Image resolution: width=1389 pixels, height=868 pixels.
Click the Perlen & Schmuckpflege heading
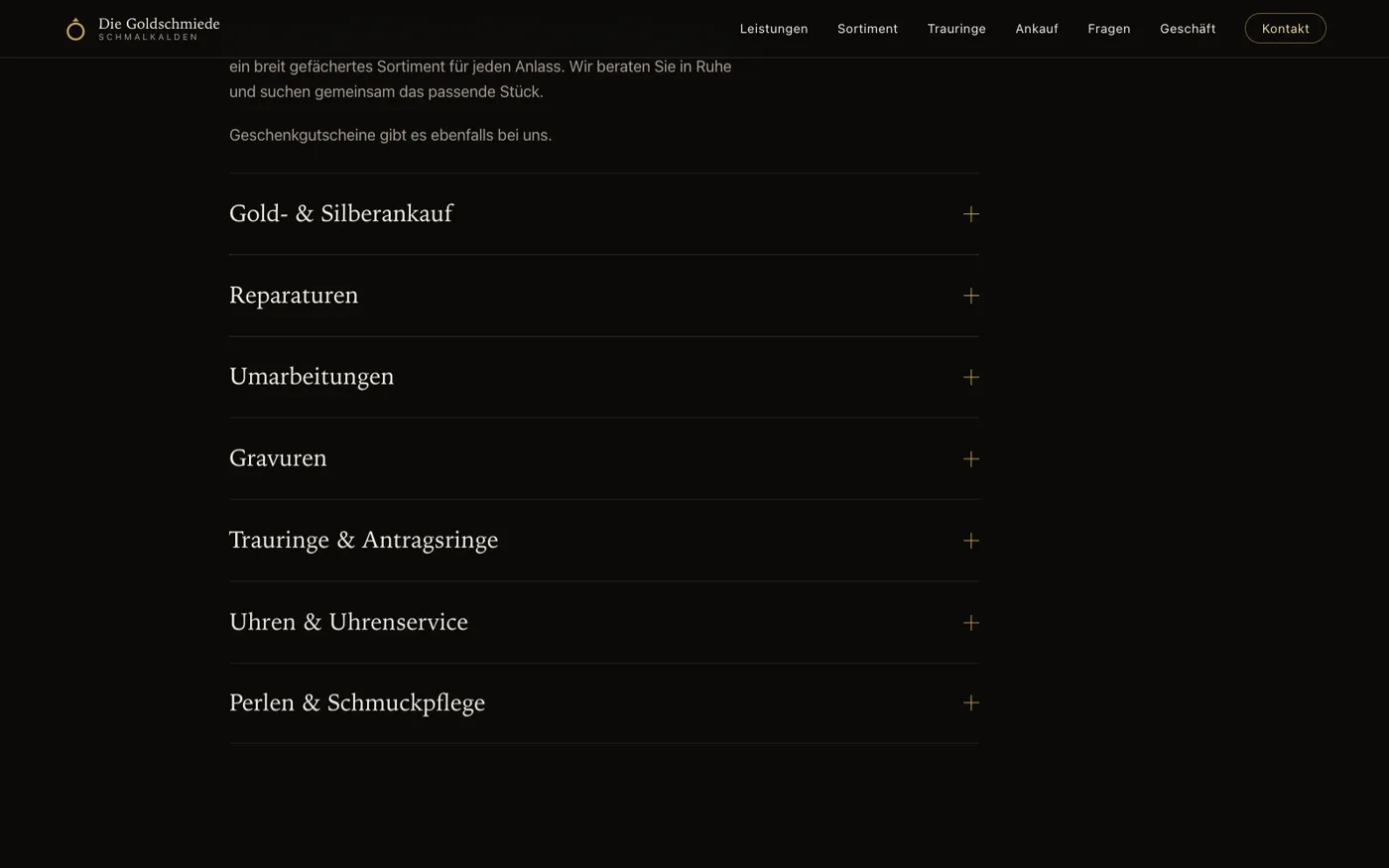(x=357, y=703)
